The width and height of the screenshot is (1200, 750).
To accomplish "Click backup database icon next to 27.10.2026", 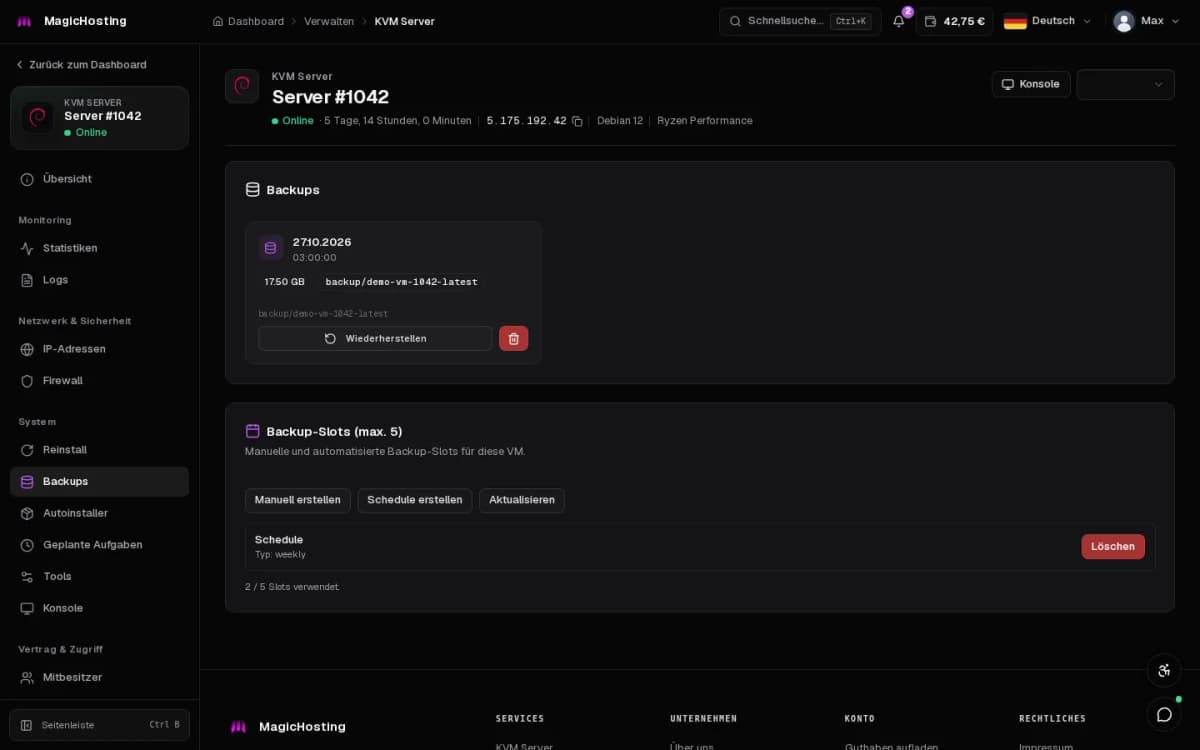I will [270, 248].
